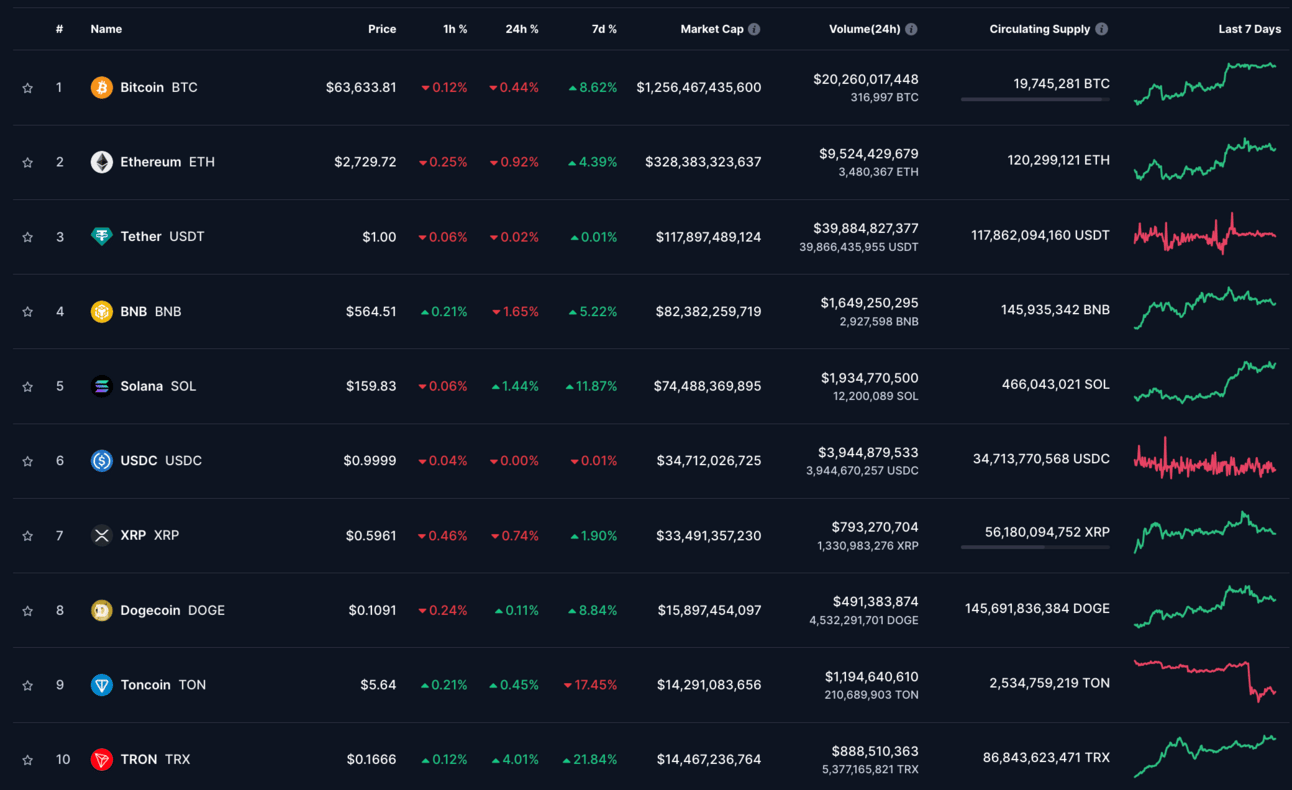Click the yellow BNB logo icon

point(102,312)
